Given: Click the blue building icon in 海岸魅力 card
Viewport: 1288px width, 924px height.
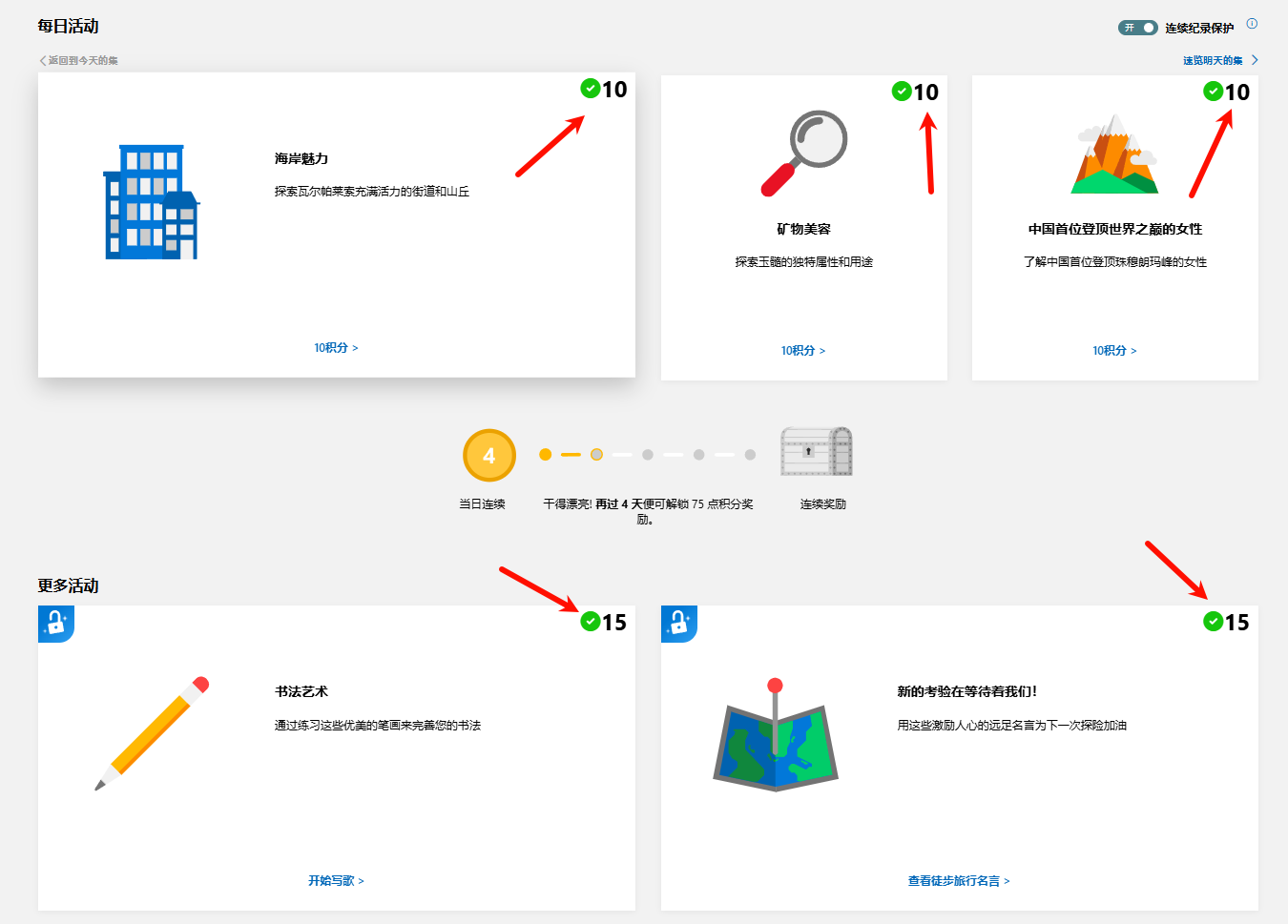Looking at the screenshot, I should point(151,202).
